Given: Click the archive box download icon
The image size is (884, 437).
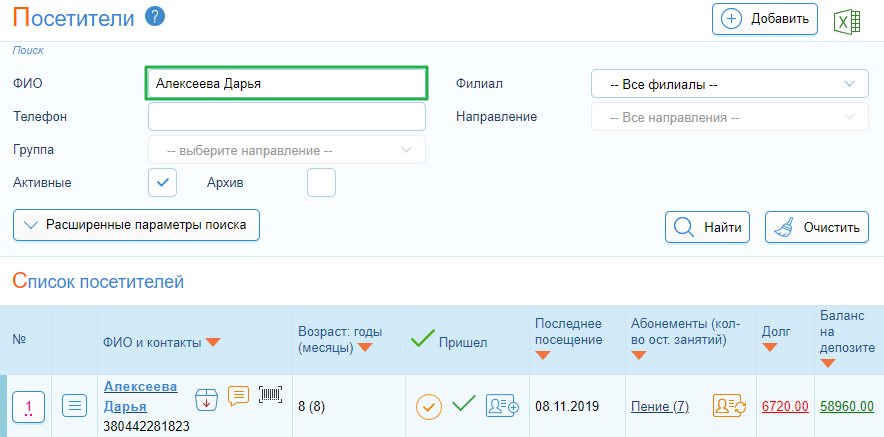Looking at the screenshot, I should 206,399.
